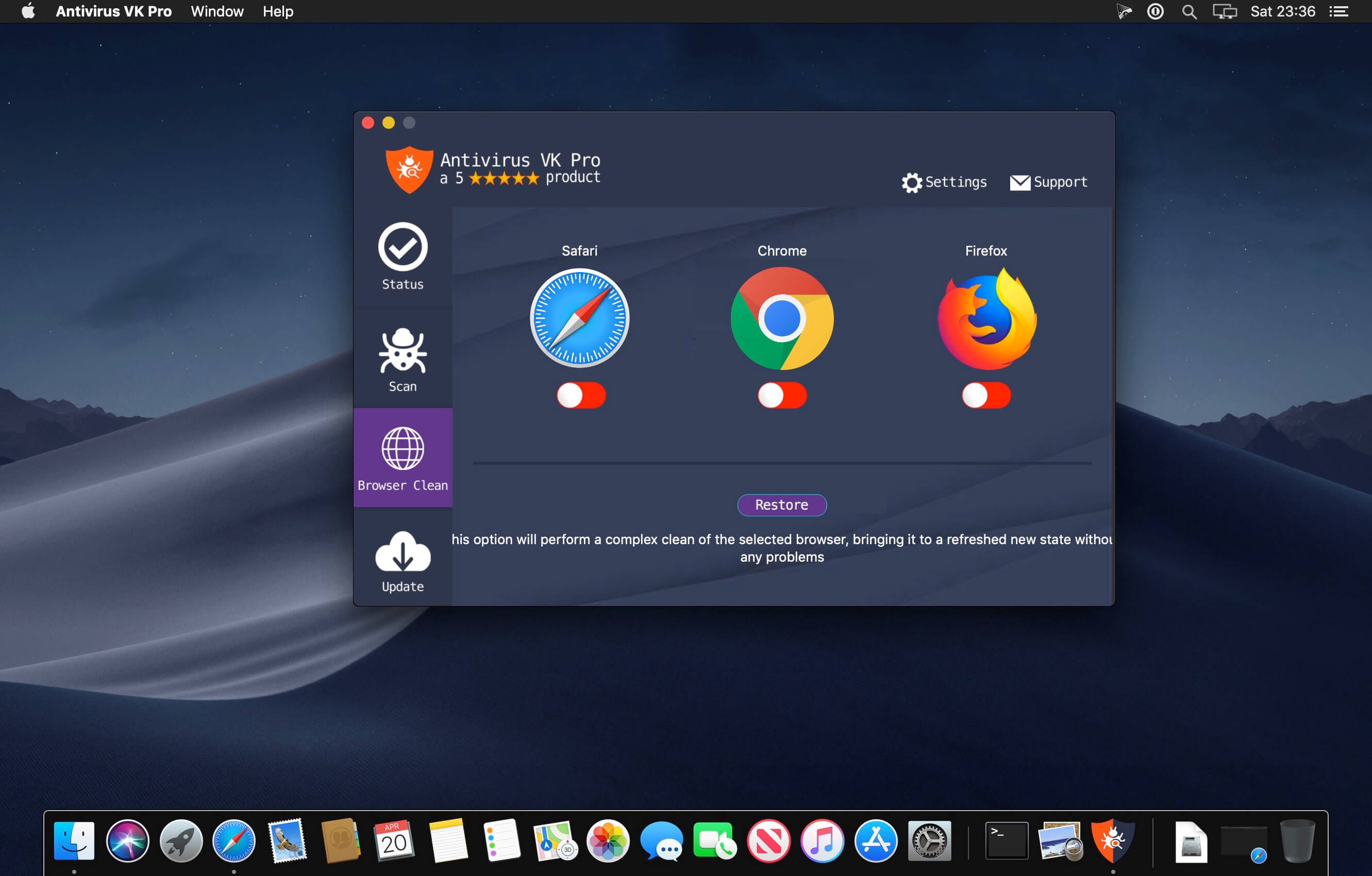Click the "Safari" label above the browser icons

(579, 250)
